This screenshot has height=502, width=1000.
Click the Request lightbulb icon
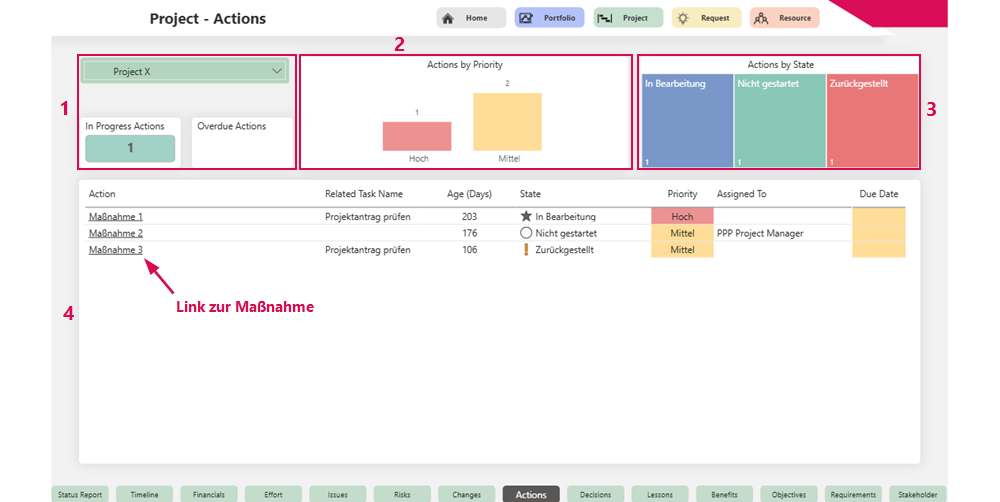pyautogui.click(x=682, y=18)
